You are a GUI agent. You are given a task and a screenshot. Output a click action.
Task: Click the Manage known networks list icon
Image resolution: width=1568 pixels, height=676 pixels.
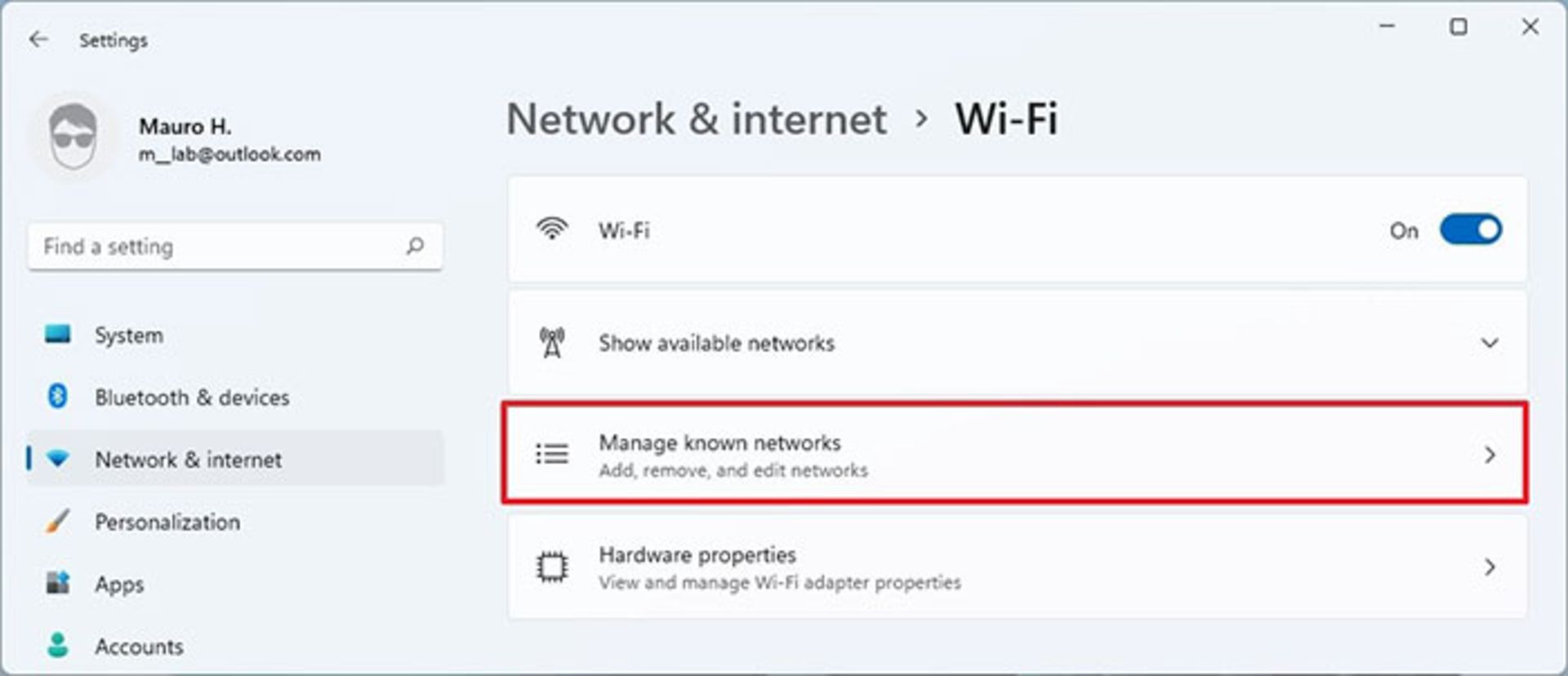click(552, 454)
